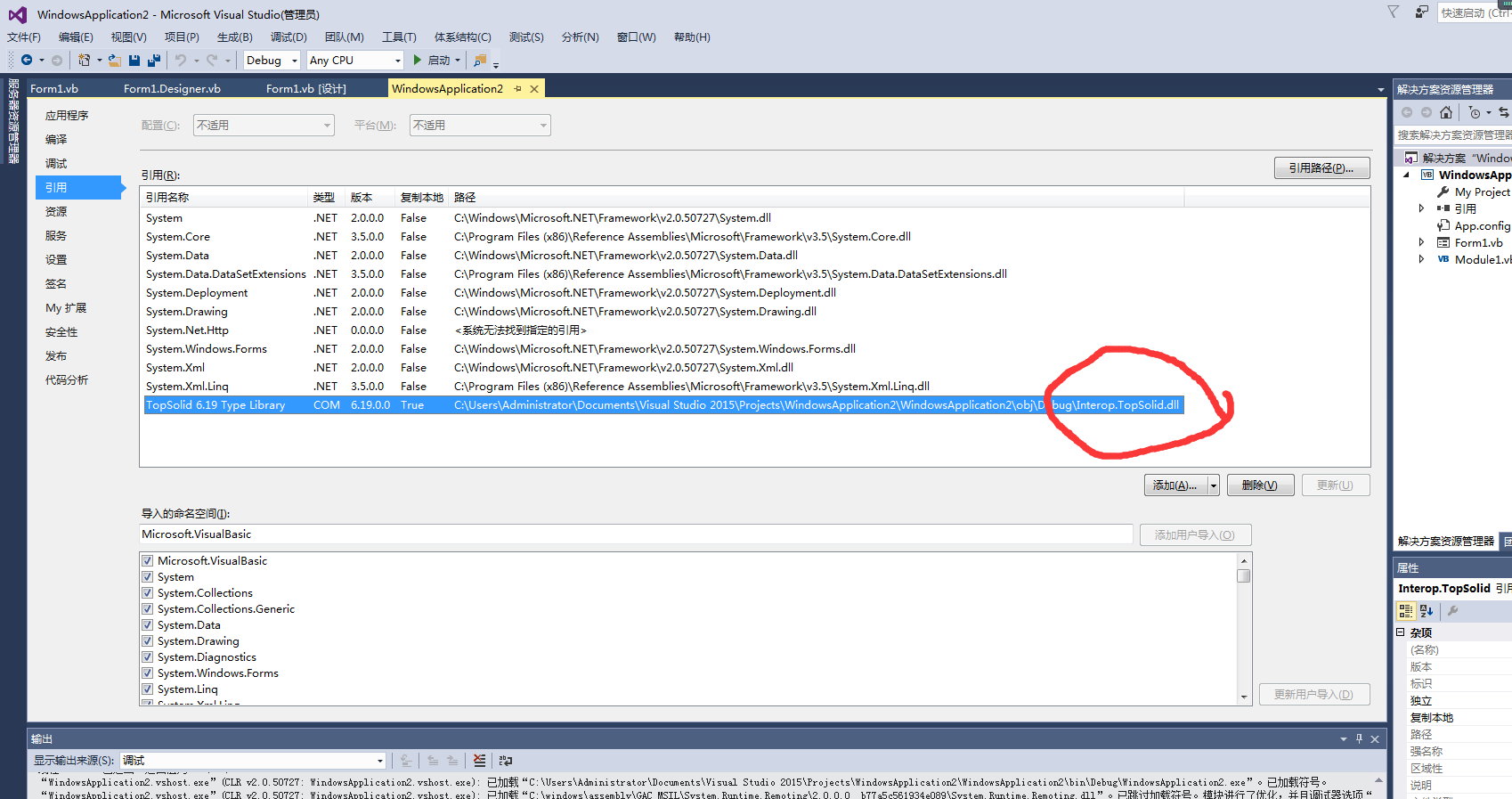Select the 编译 page in the side list

[x=56, y=139]
